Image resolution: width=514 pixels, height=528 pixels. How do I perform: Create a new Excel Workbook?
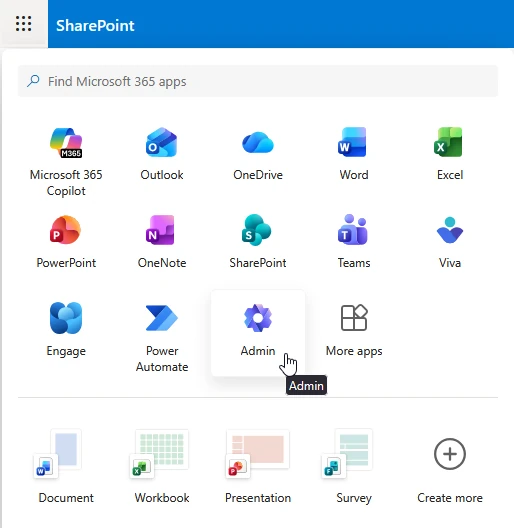click(x=162, y=466)
